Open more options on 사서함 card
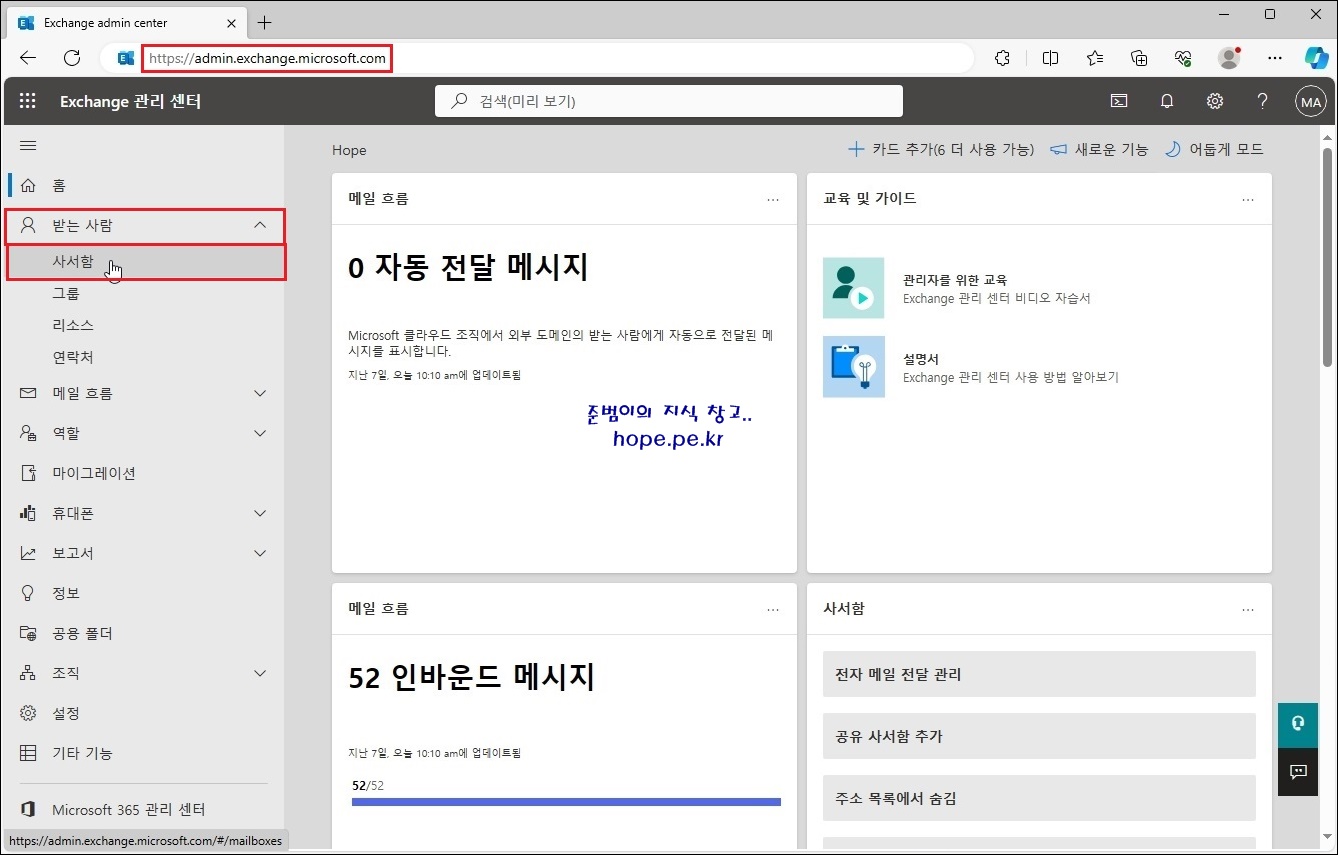1338x855 pixels. pyautogui.click(x=1248, y=609)
